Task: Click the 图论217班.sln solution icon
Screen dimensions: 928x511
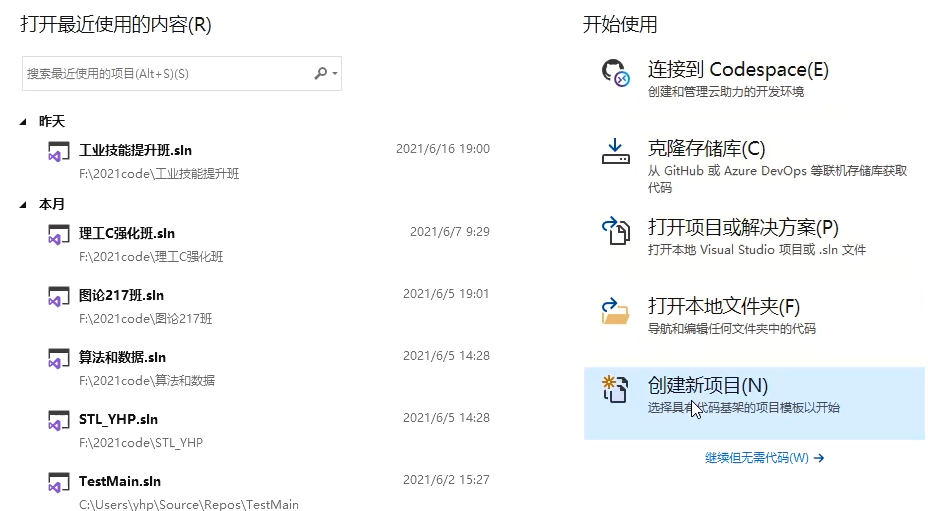Action: 58,297
